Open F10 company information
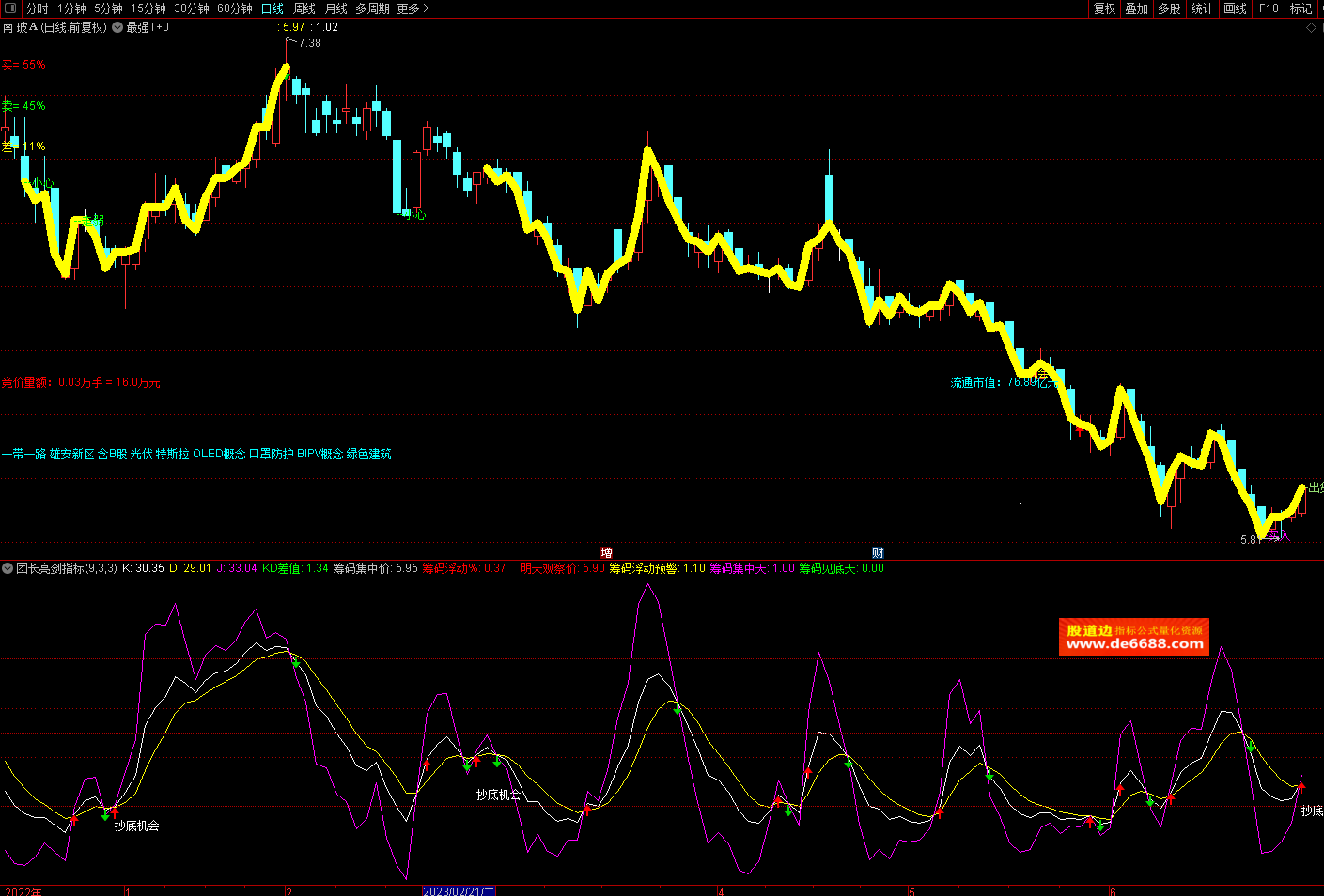Viewport: 1324px width, 896px height. (1269, 8)
